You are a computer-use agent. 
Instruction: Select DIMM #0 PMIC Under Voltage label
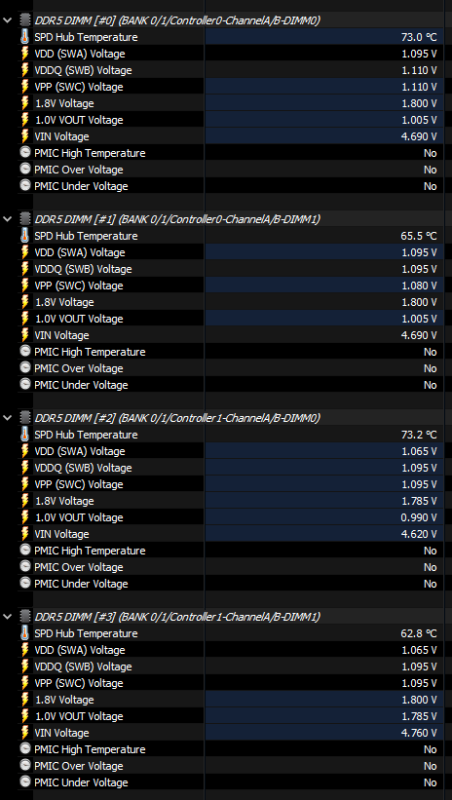(x=81, y=186)
